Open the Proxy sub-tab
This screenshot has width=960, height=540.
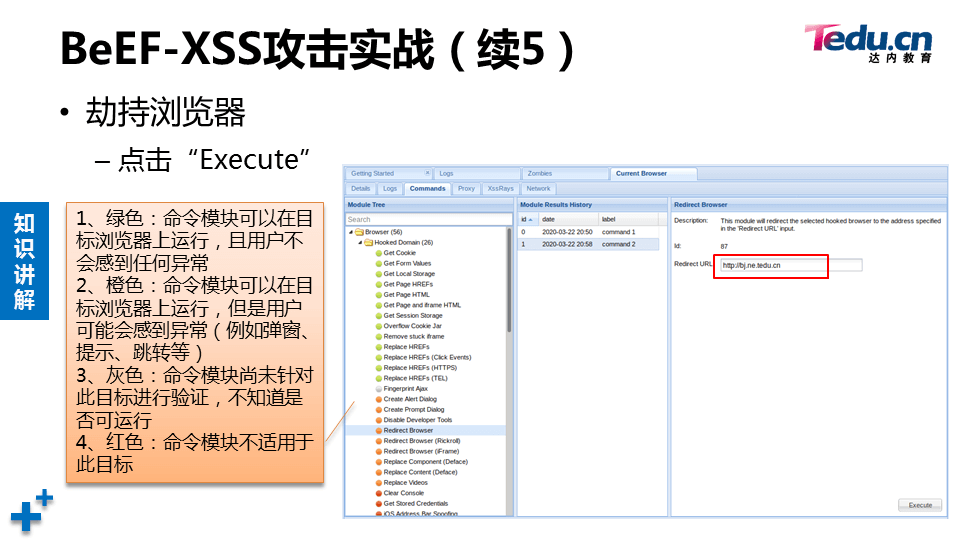(x=467, y=189)
